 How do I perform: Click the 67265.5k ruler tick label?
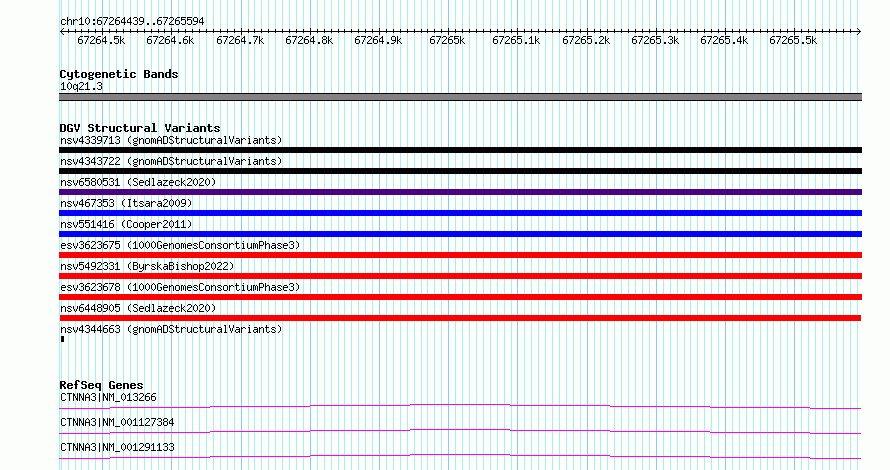click(793, 40)
